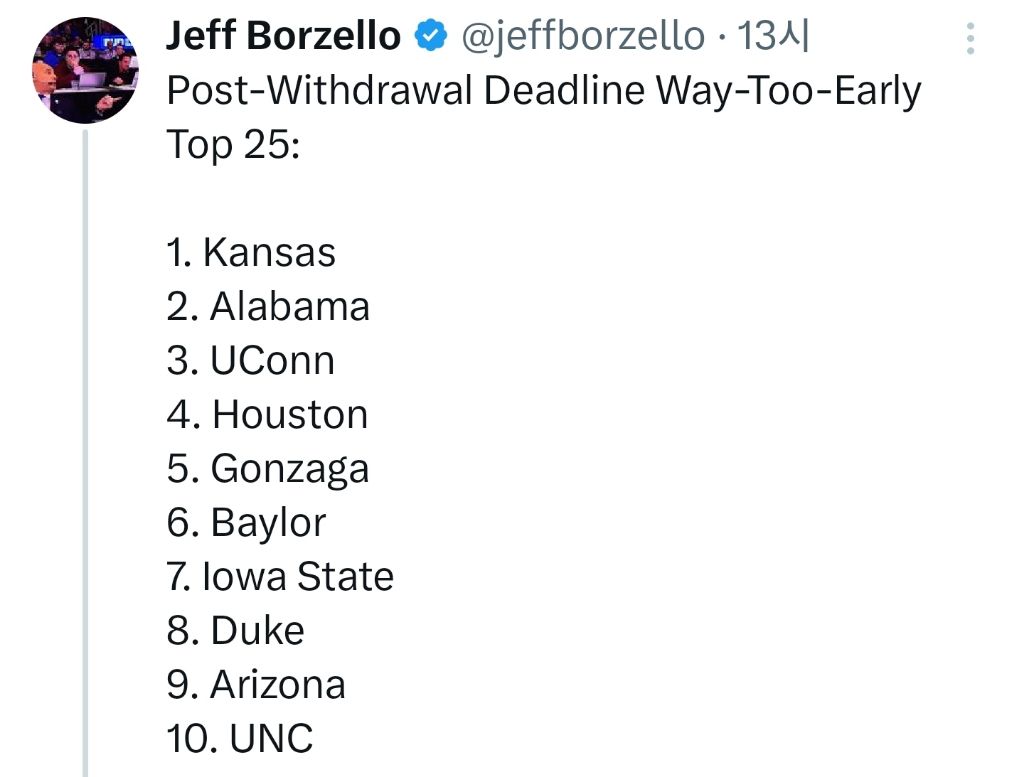Click the '3. UConn' line

click(250, 361)
